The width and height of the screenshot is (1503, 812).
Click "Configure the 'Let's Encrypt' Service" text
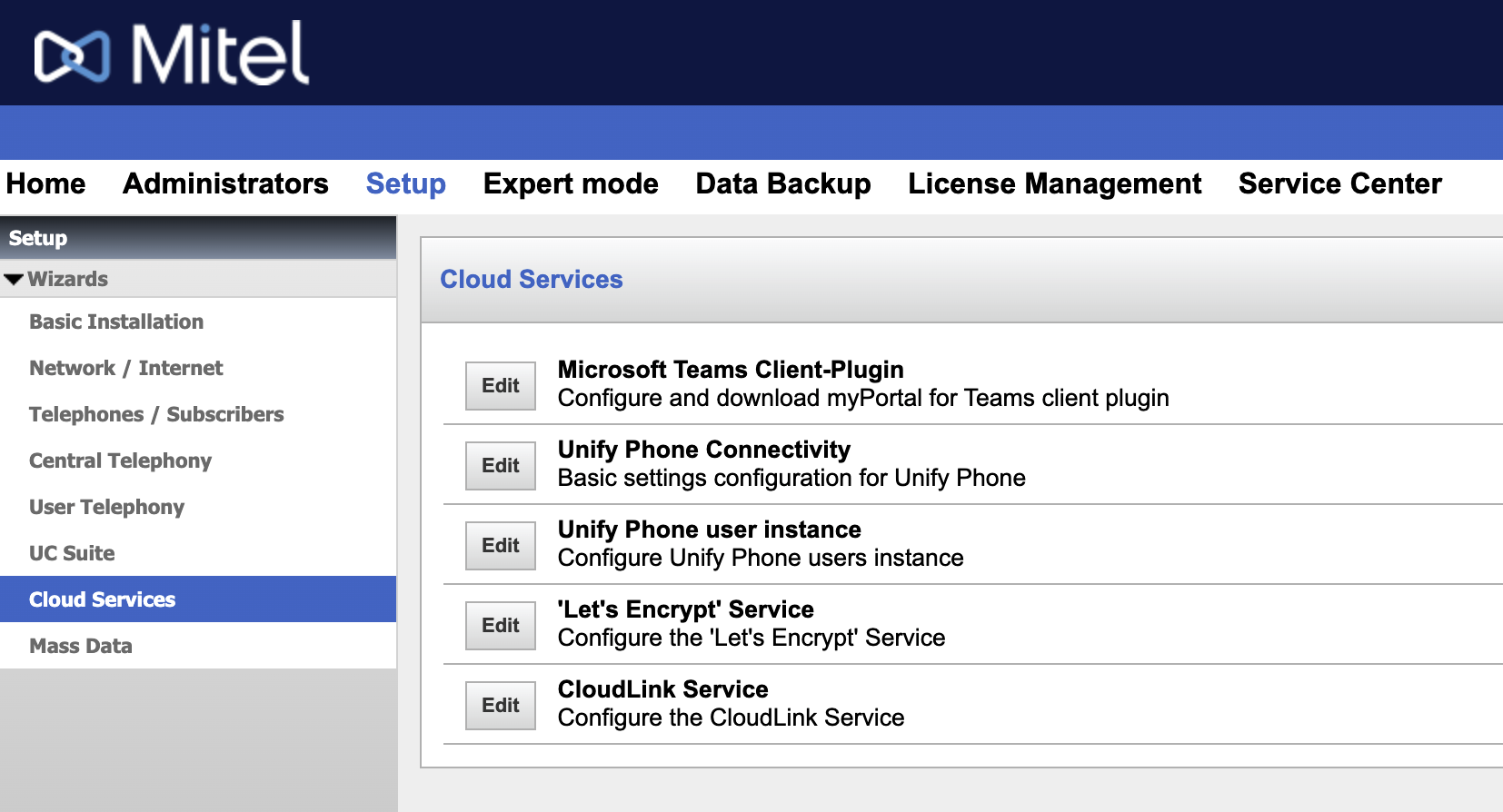click(751, 638)
